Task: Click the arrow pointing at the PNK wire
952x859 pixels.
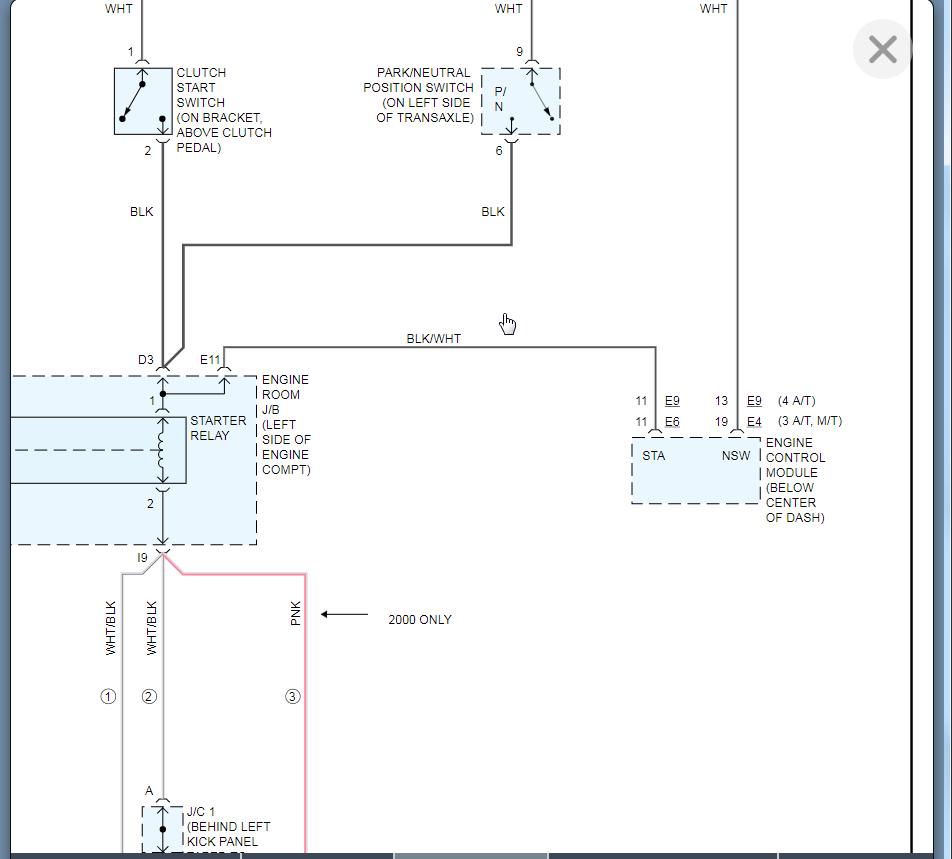Action: click(x=344, y=614)
